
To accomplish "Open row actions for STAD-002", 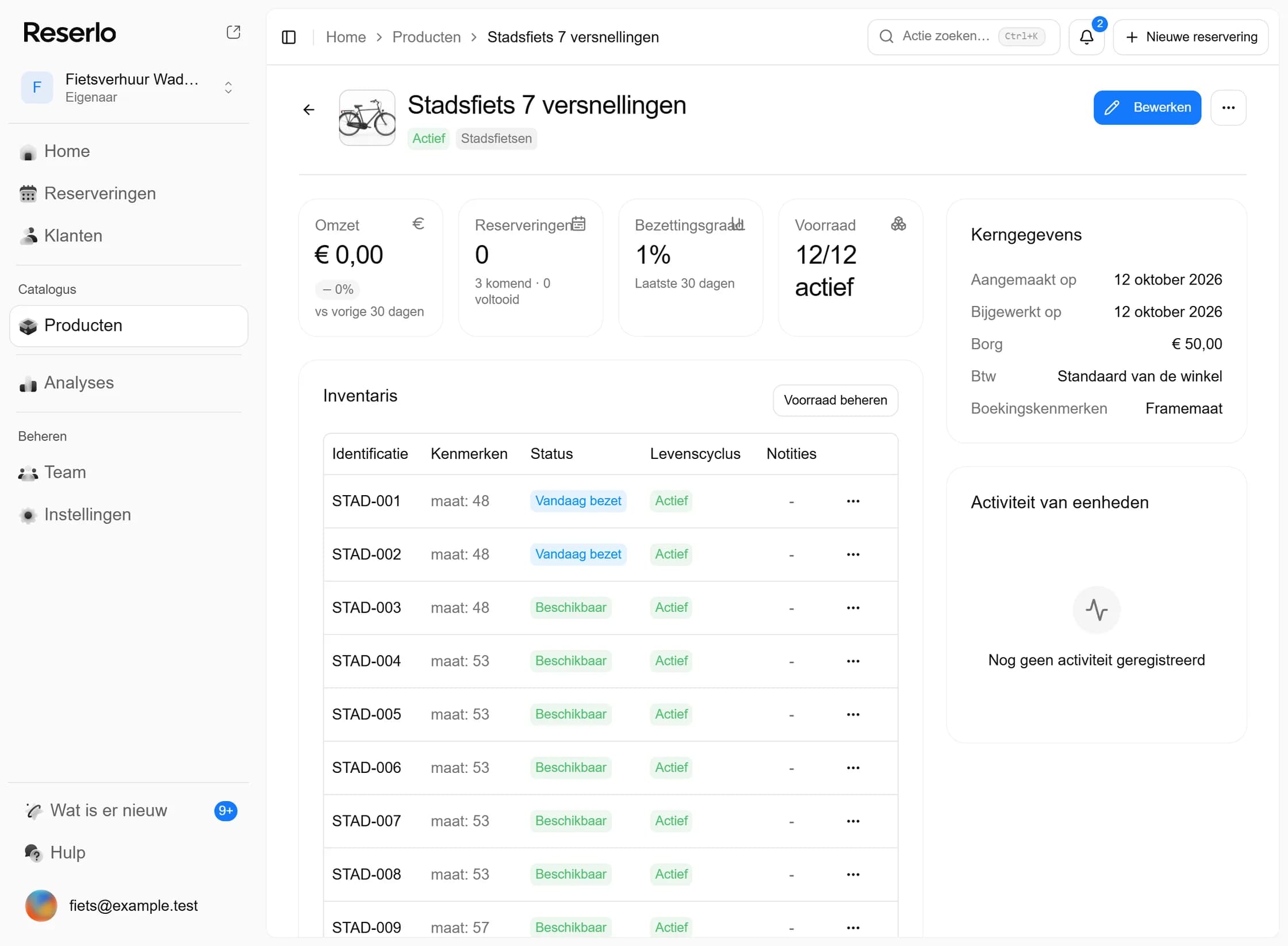I will tap(853, 554).
